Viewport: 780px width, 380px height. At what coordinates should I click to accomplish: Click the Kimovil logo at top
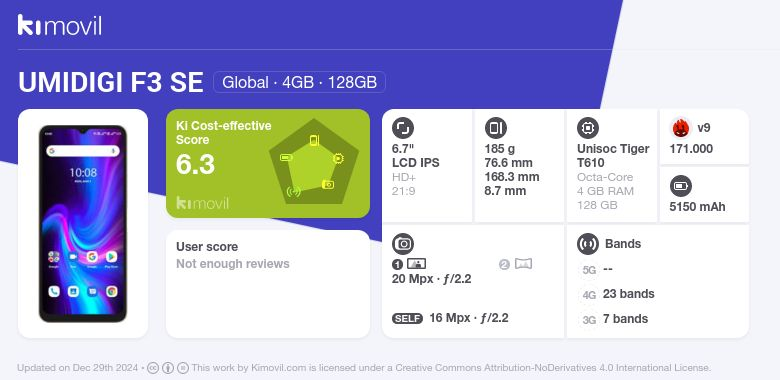[60, 25]
